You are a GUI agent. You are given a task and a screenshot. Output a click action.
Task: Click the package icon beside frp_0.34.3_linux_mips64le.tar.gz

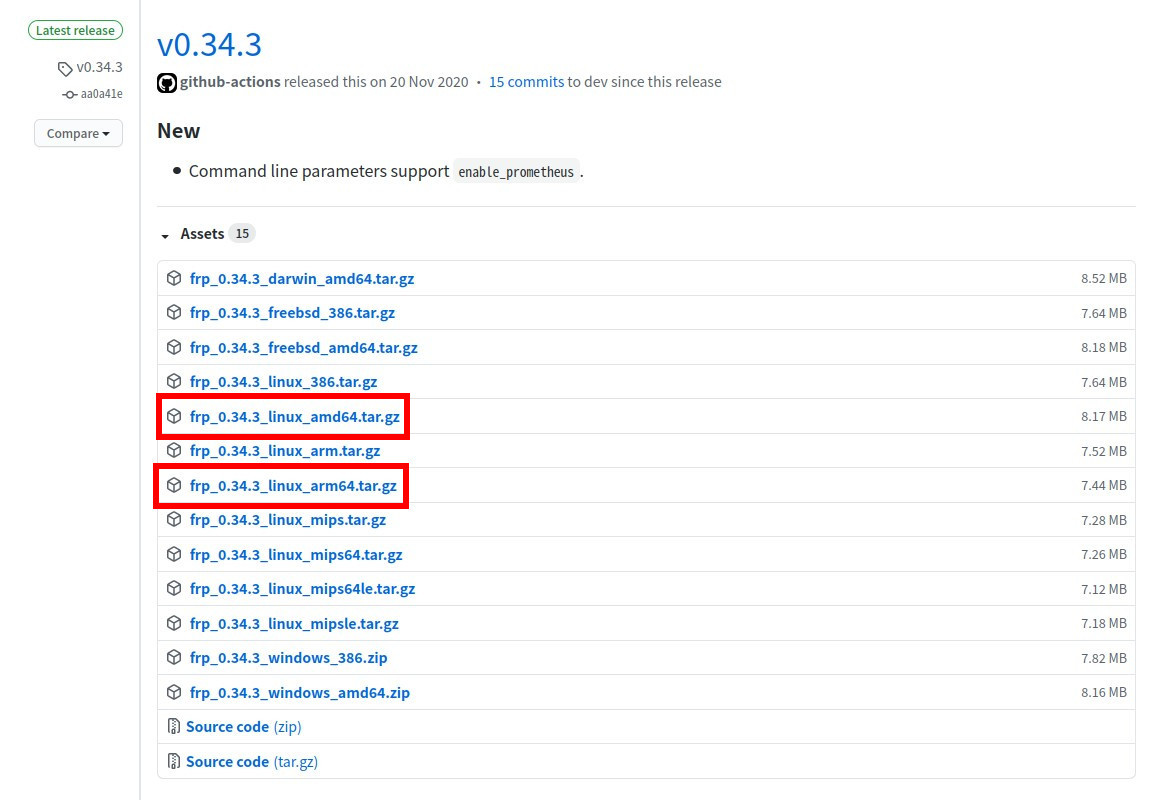(x=174, y=588)
